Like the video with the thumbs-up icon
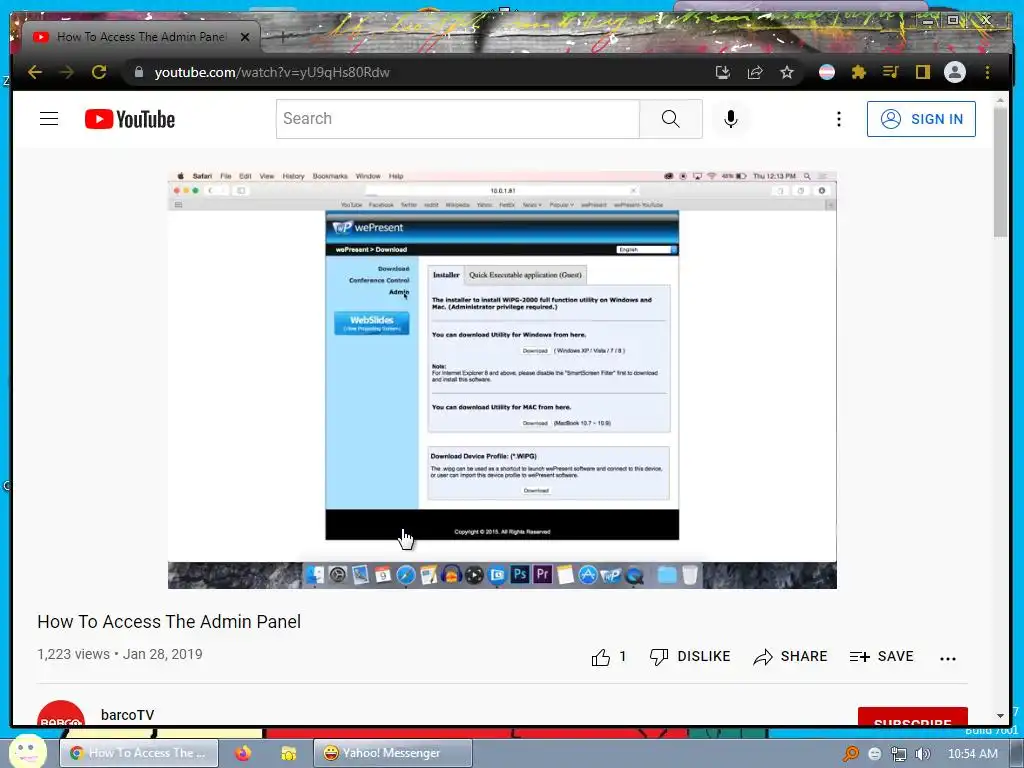Image resolution: width=1024 pixels, height=768 pixels. click(x=601, y=657)
